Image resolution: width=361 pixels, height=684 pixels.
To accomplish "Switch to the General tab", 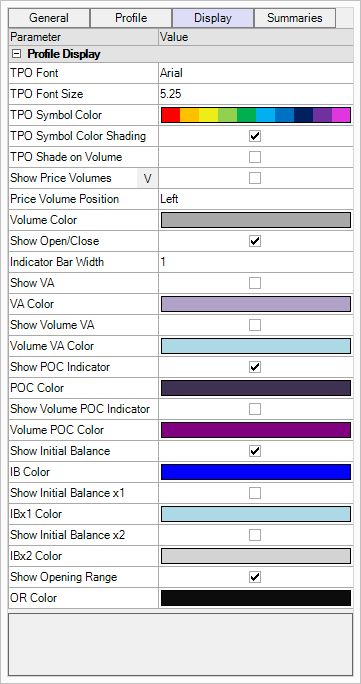I will click(x=49, y=18).
